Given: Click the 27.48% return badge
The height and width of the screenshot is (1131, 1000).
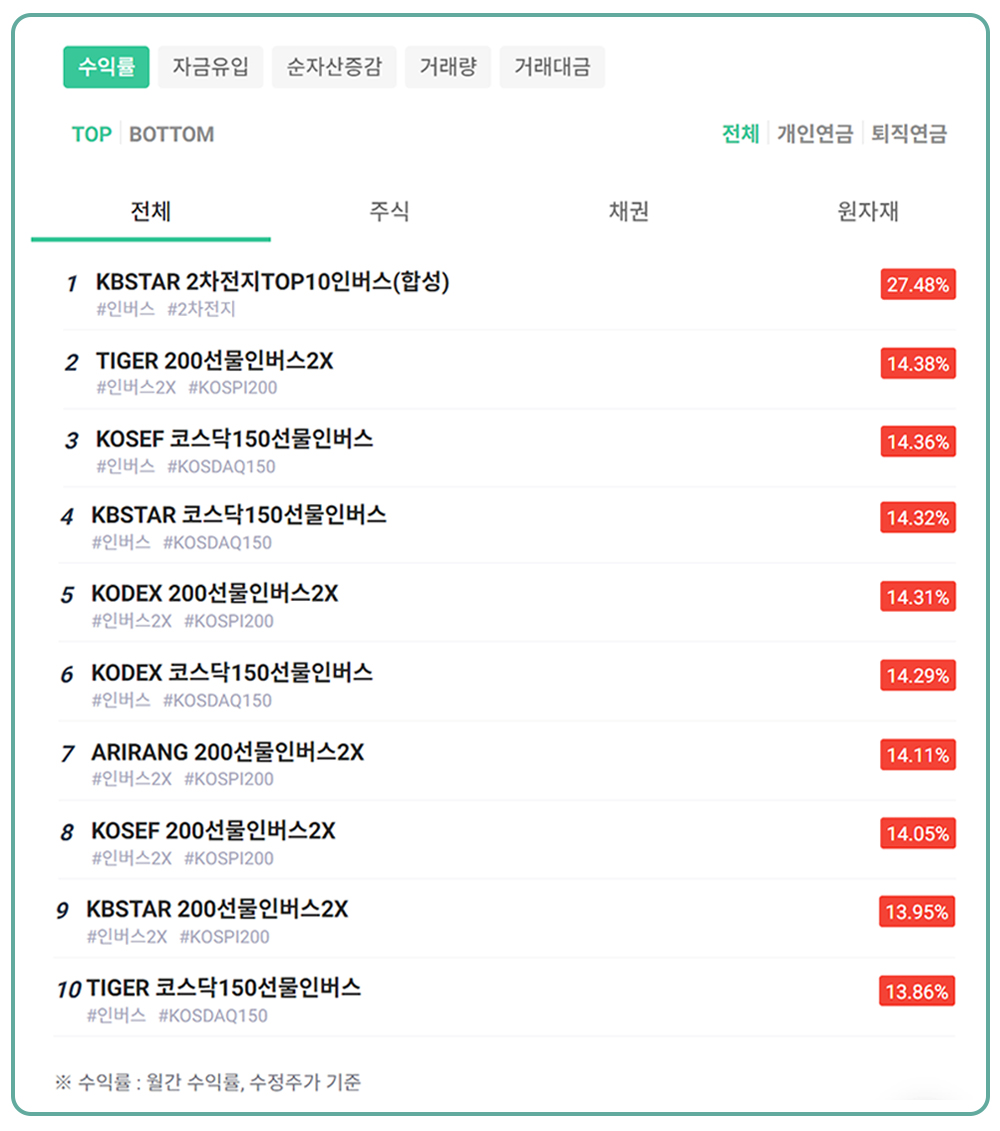Looking at the screenshot, I should (x=917, y=285).
